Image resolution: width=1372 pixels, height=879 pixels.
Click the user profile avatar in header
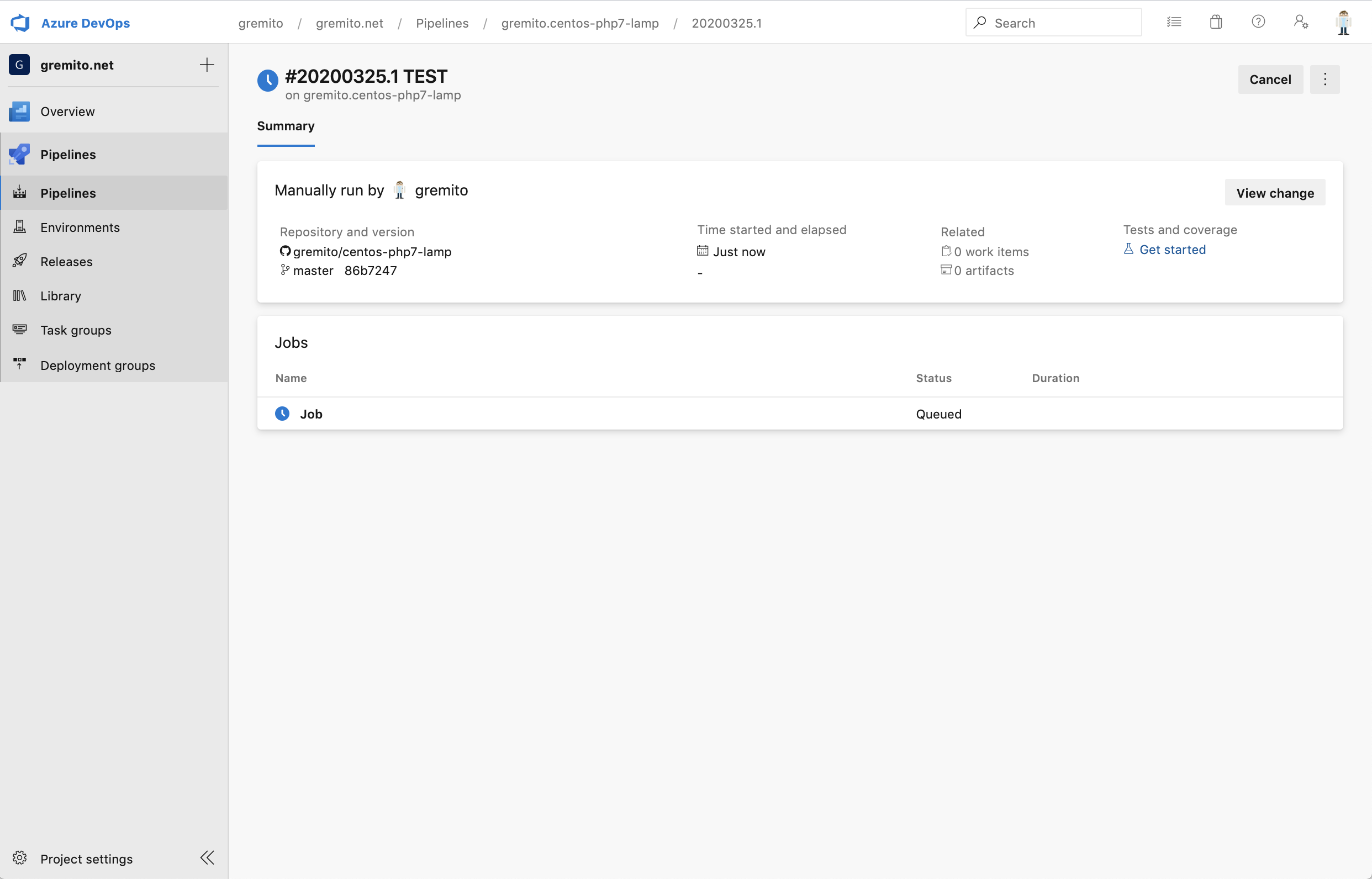1343,23
